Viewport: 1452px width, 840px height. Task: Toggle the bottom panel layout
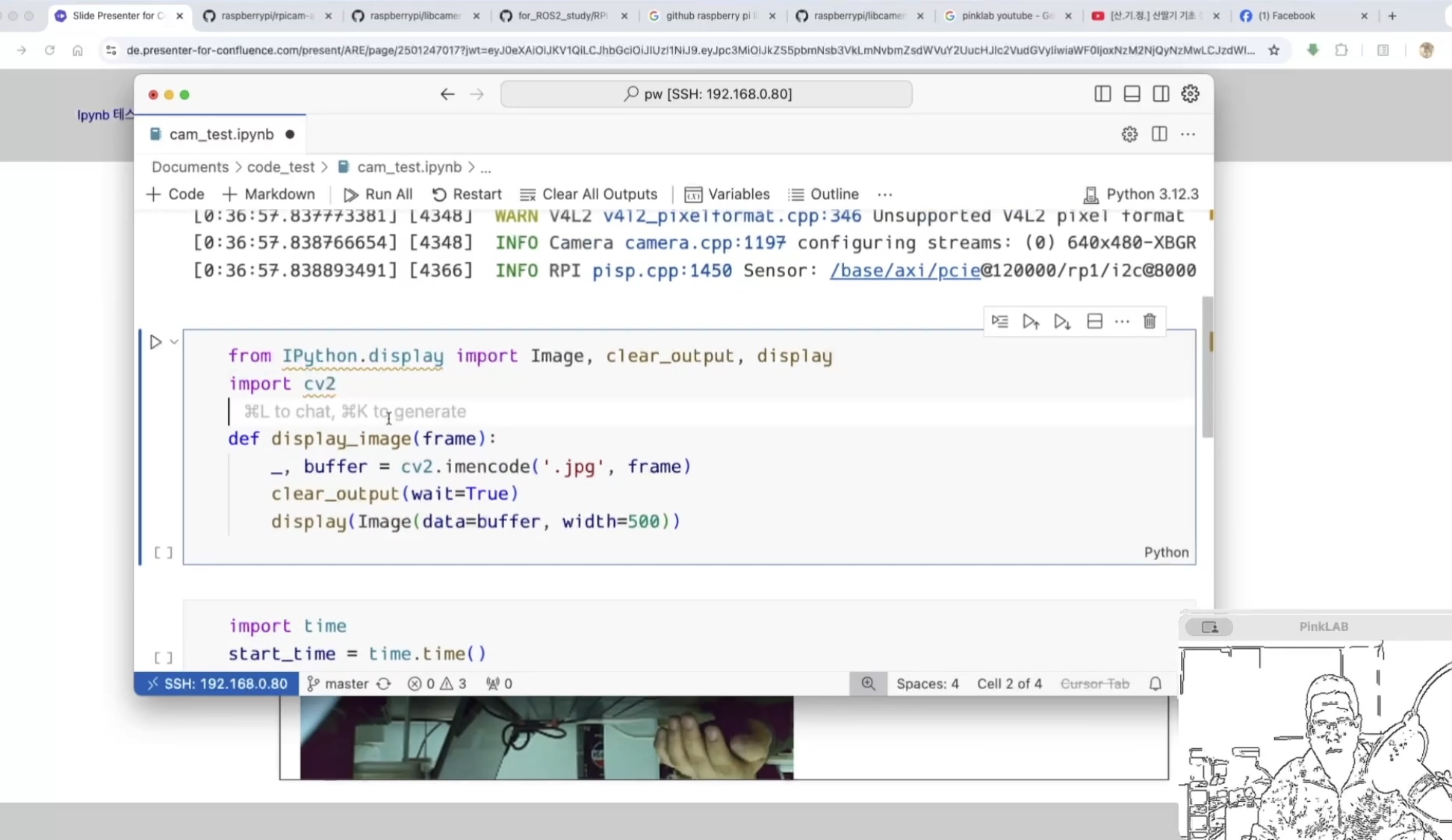(1132, 94)
